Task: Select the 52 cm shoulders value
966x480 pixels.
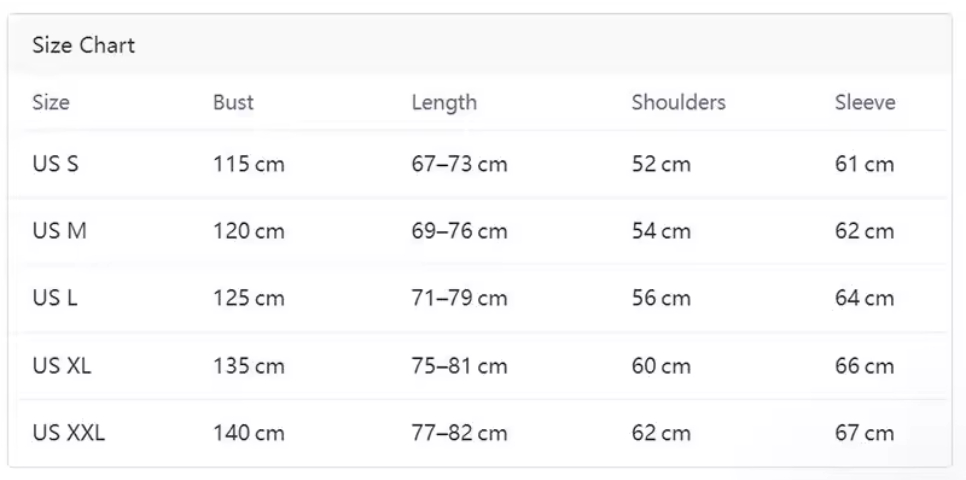Action: click(x=661, y=164)
